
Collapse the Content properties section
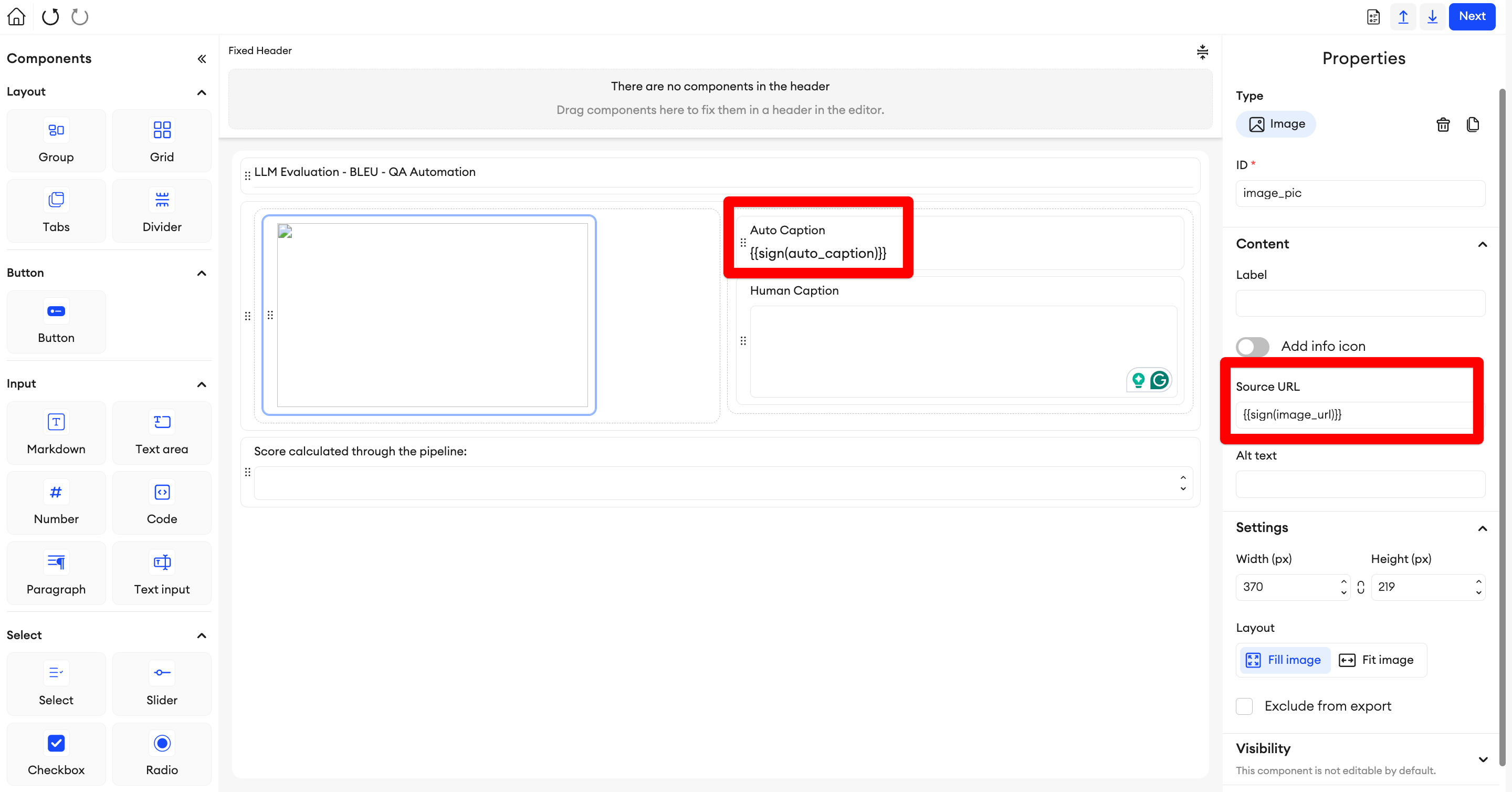coord(1483,244)
